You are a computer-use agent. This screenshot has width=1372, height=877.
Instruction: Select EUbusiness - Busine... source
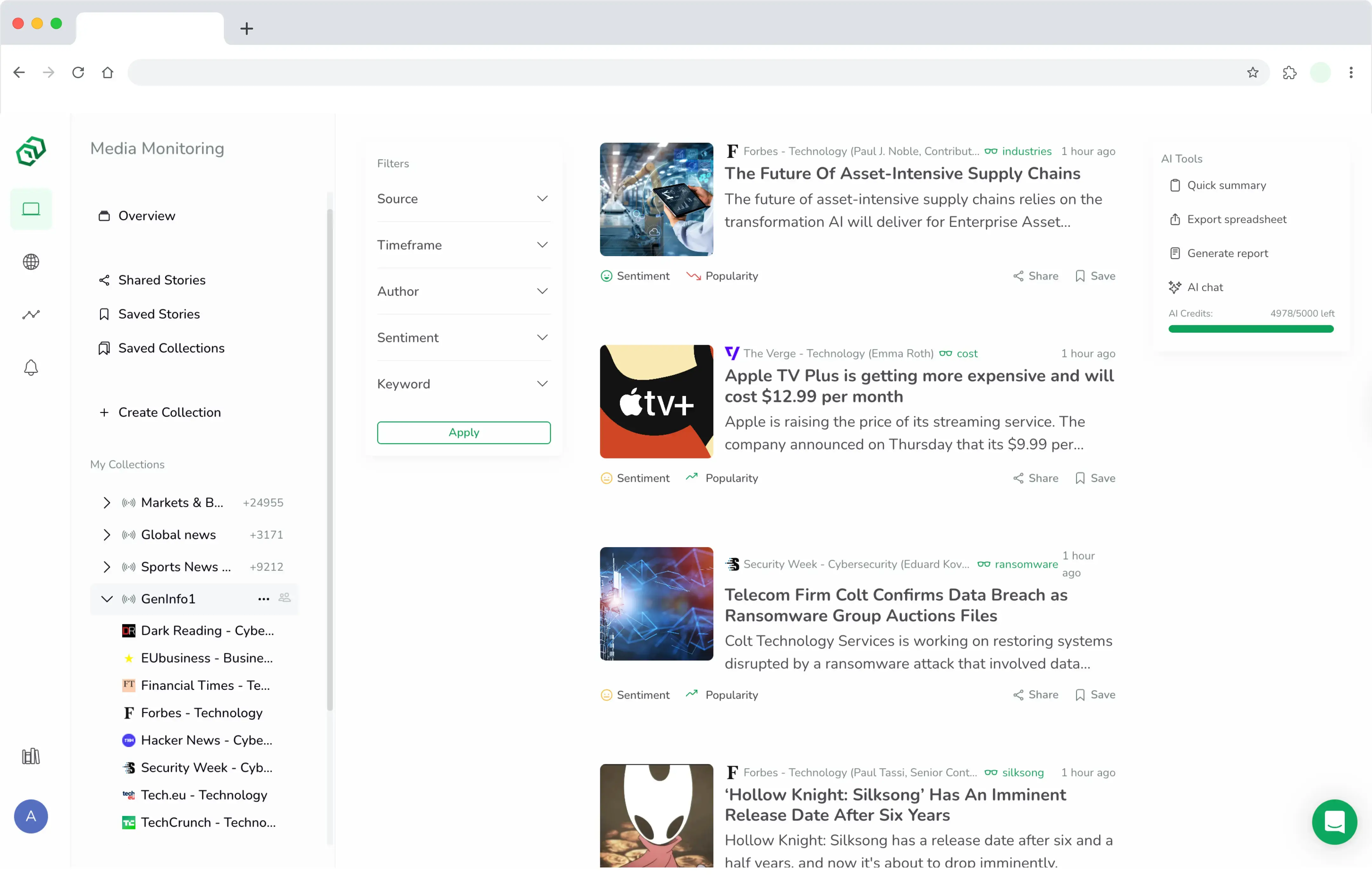pos(198,657)
